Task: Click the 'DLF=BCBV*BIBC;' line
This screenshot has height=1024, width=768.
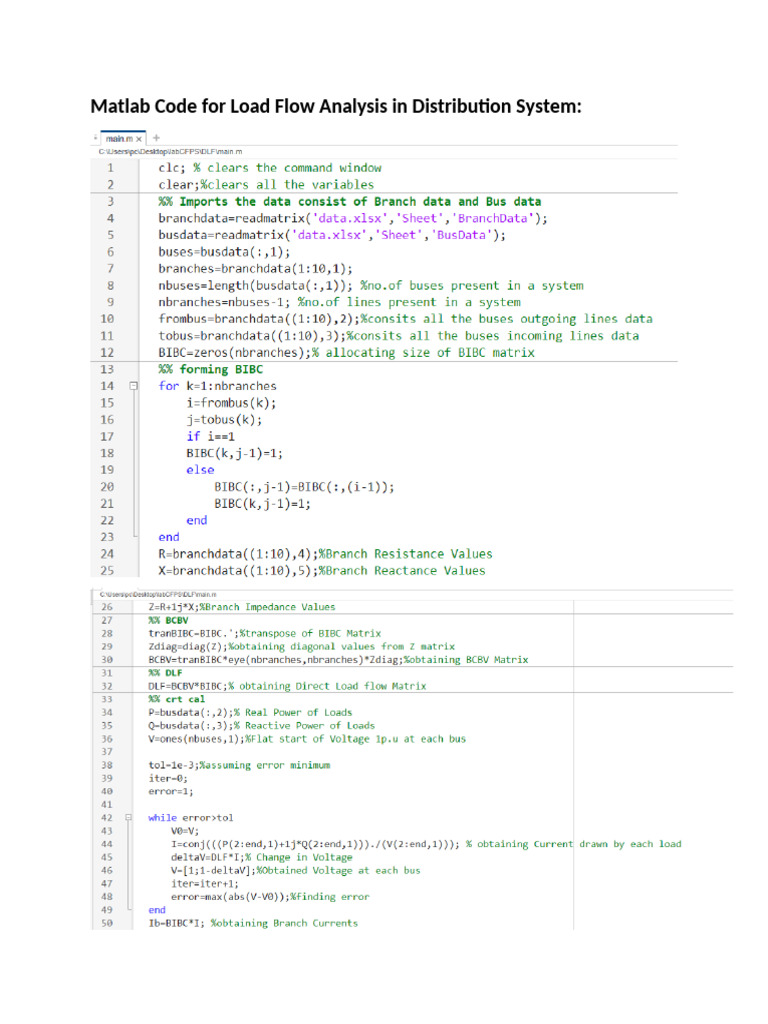Action: coord(287,686)
